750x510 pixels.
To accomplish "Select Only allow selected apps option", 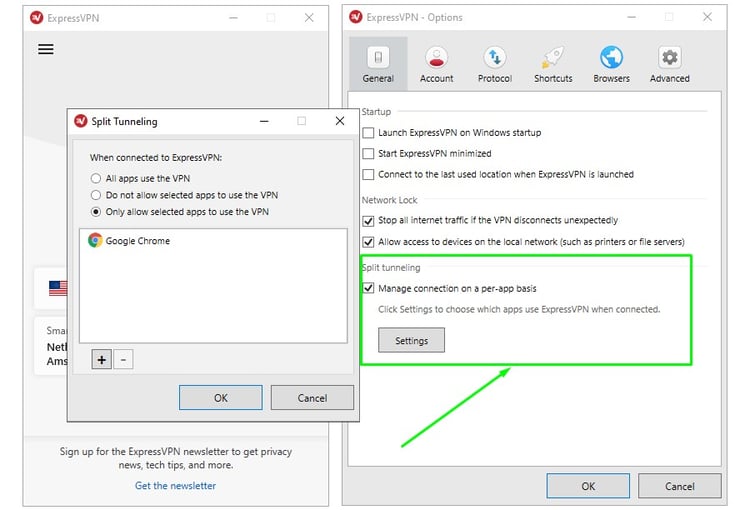I will [x=96, y=212].
